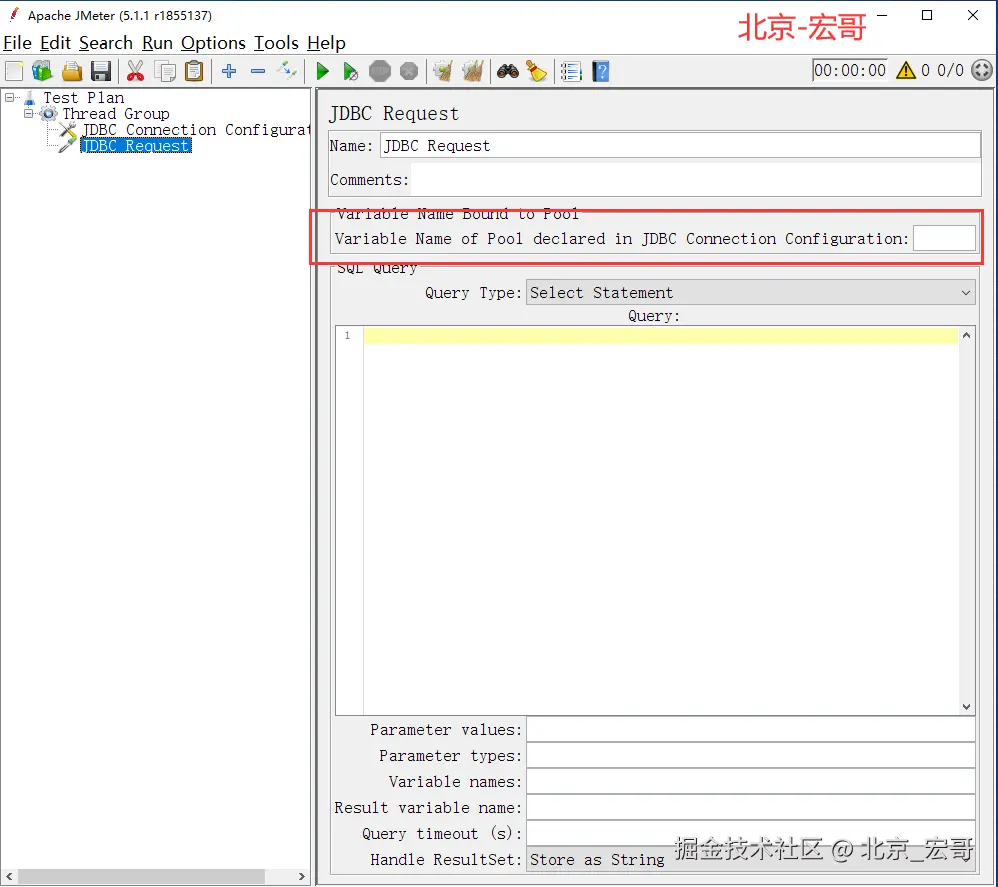Click the Save disk icon
The height and width of the screenshot is (887, 998).
101,71
